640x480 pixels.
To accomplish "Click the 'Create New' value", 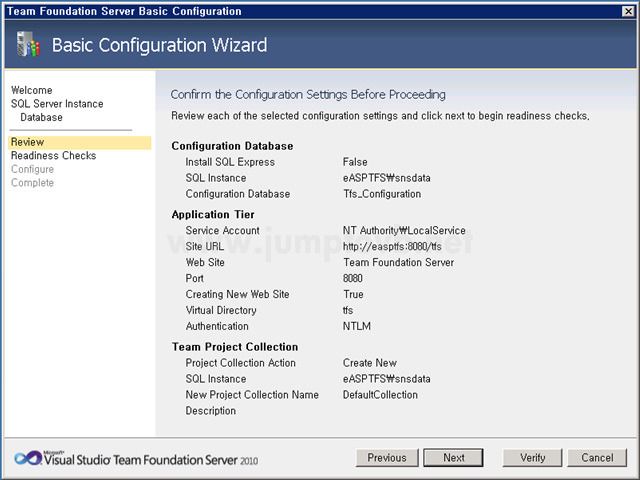I will coord(370,363).
